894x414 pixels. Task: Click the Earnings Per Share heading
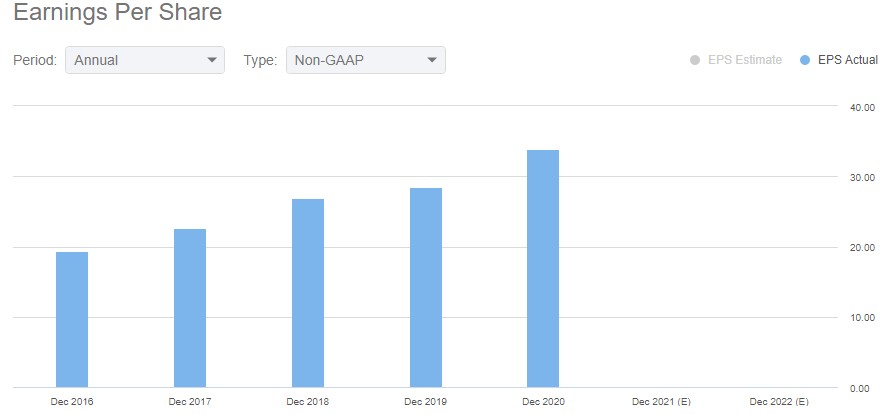click(x=117, y=13)
